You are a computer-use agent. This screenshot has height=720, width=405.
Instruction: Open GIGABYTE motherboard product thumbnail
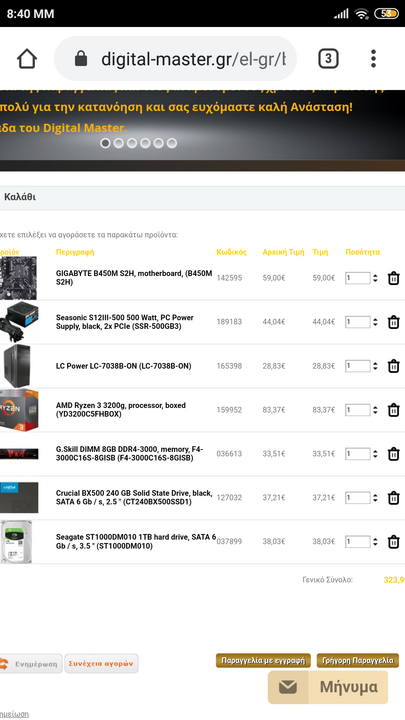[18, 278]
